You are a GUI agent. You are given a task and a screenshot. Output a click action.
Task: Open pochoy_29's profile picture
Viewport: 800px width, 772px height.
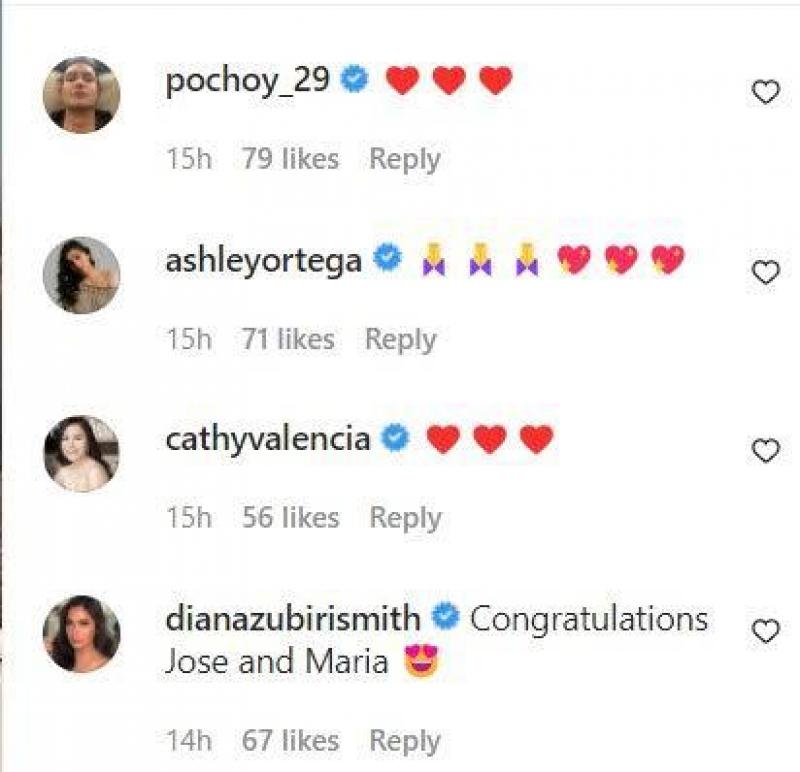(82, 94)
